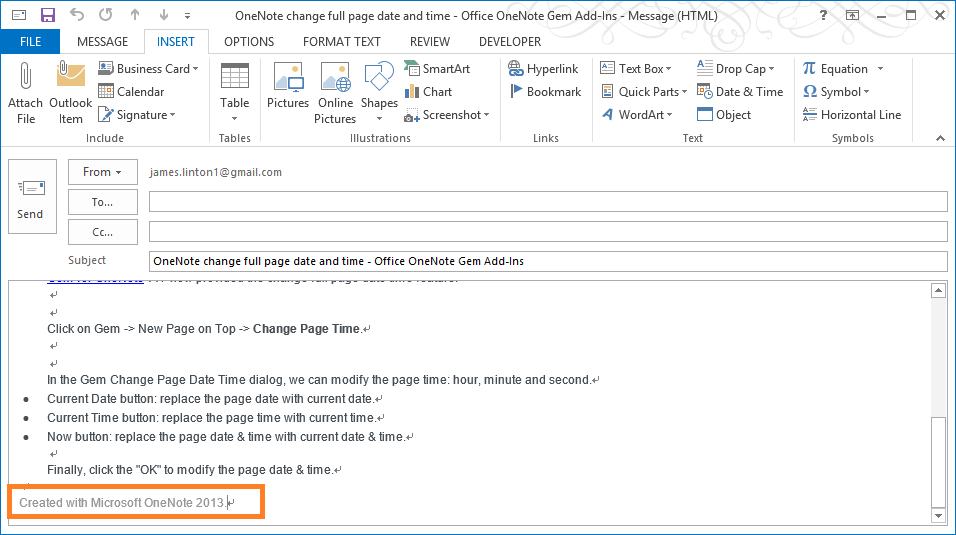Insert a Chart
This screenshot has width=956, height=535.
pos(428,92)
